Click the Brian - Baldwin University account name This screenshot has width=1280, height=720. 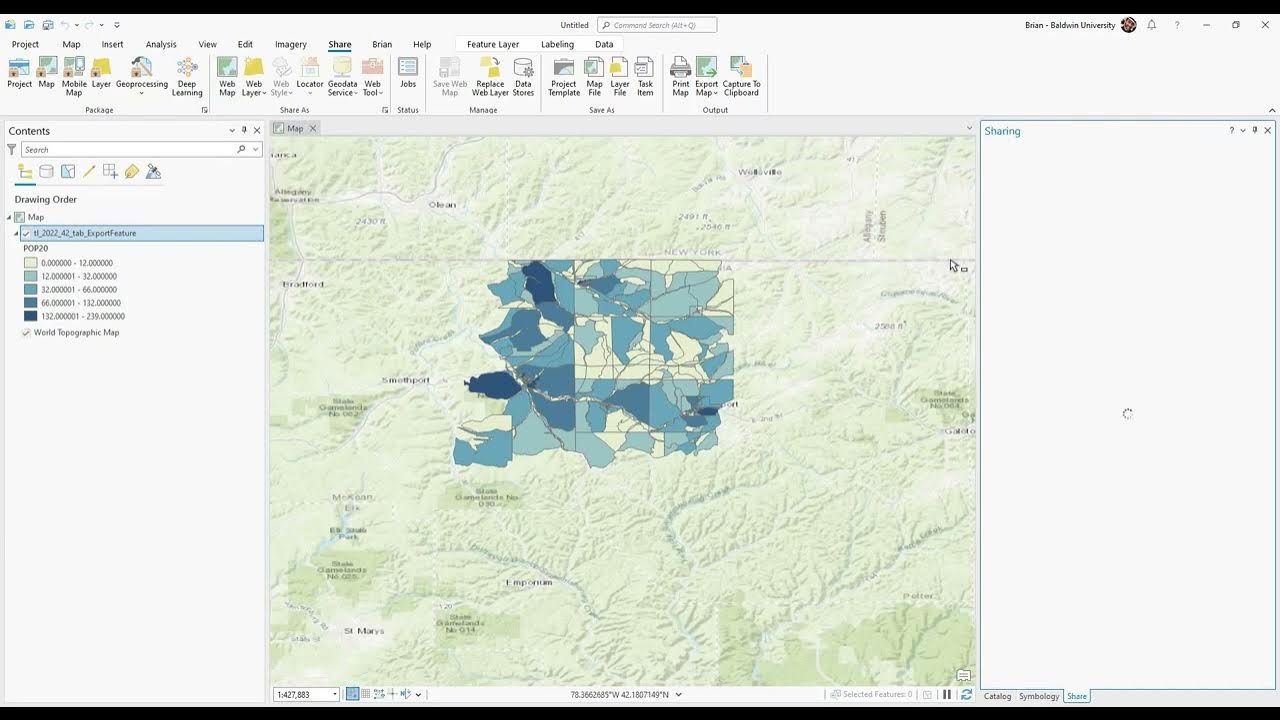pos(1070,25)
